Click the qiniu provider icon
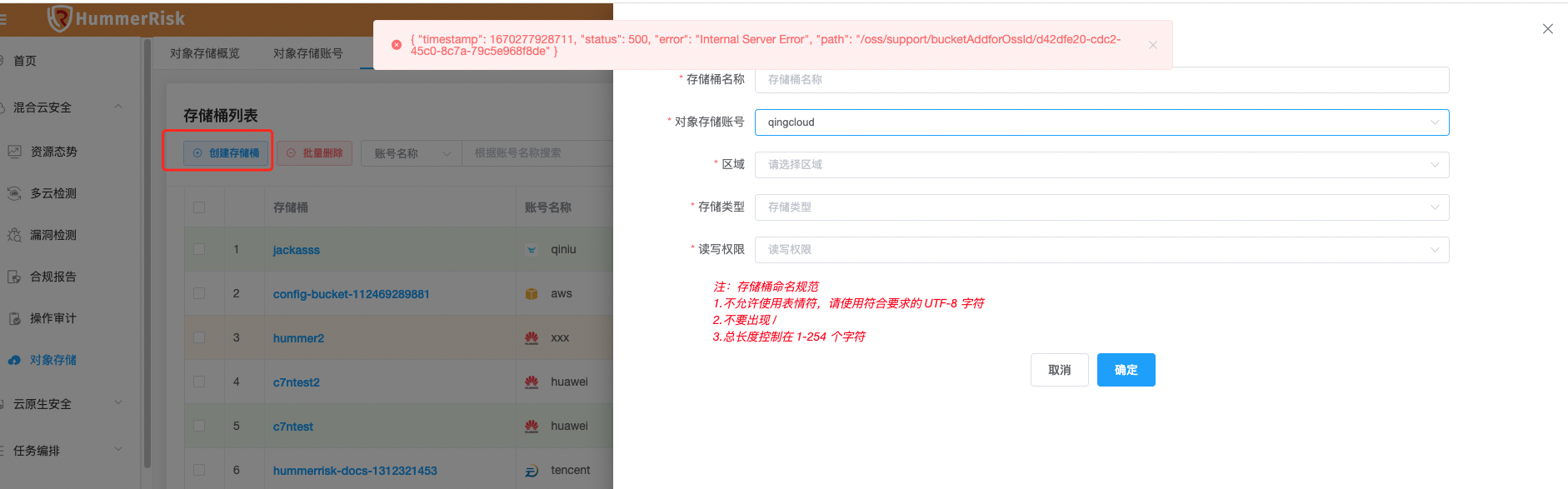1568x489 pixels. 532,249
